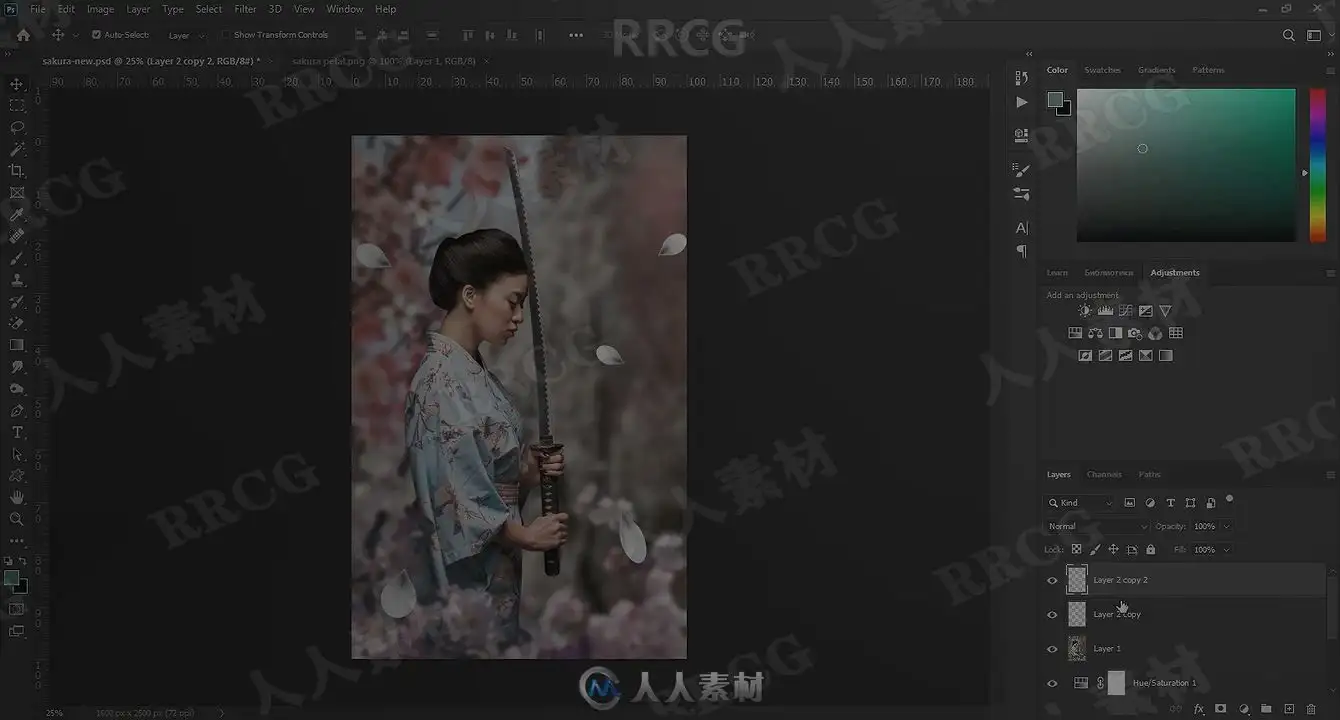This screenshot has height=720, width=1340.
Task: Click the foreground color swatch in Color panel
Action: click(x=1054, y=99)
